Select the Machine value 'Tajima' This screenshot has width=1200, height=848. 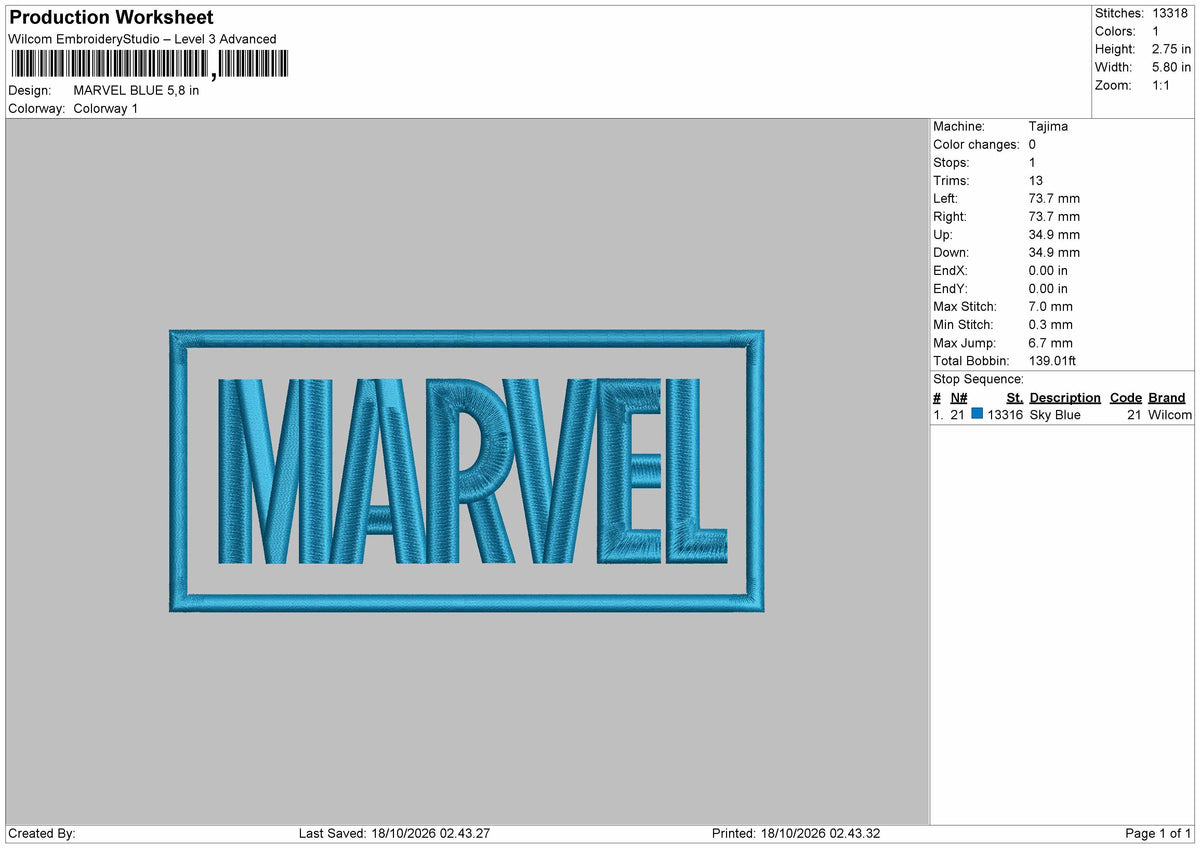[x=1048, y=126]
